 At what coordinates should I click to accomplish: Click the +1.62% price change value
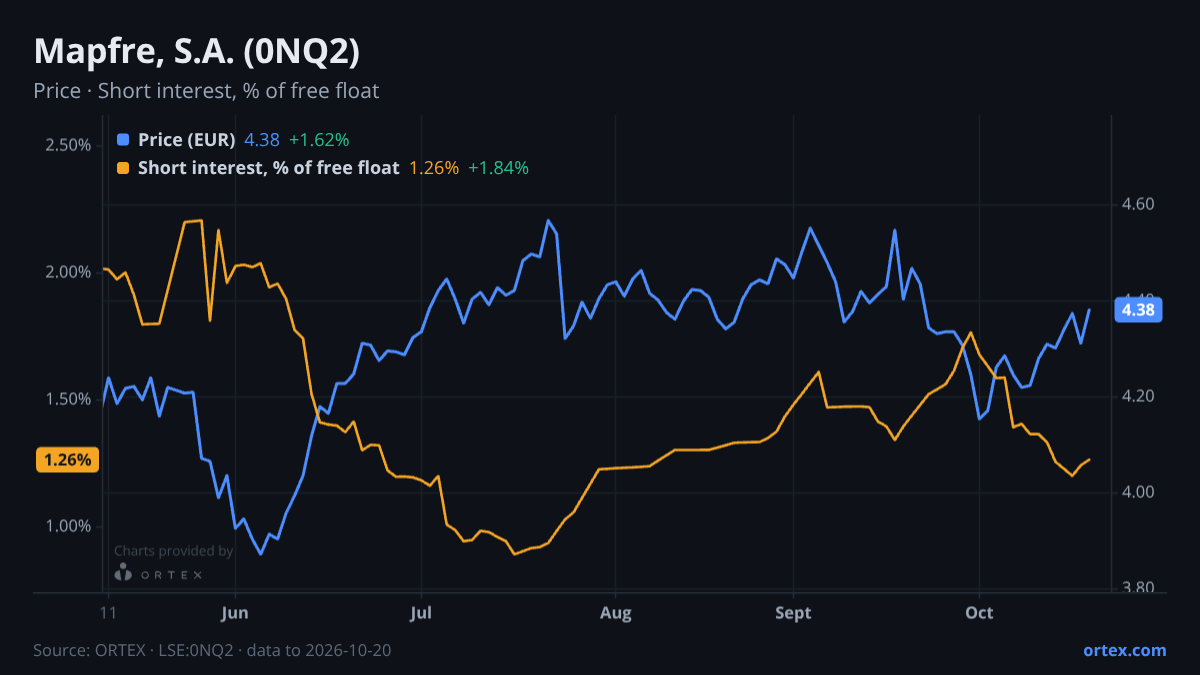click(319, 140)
